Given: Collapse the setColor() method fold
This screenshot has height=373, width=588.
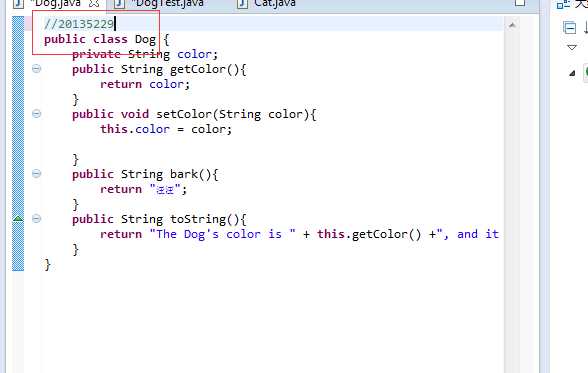Looking at the screenshot, I should pos(36,114).
